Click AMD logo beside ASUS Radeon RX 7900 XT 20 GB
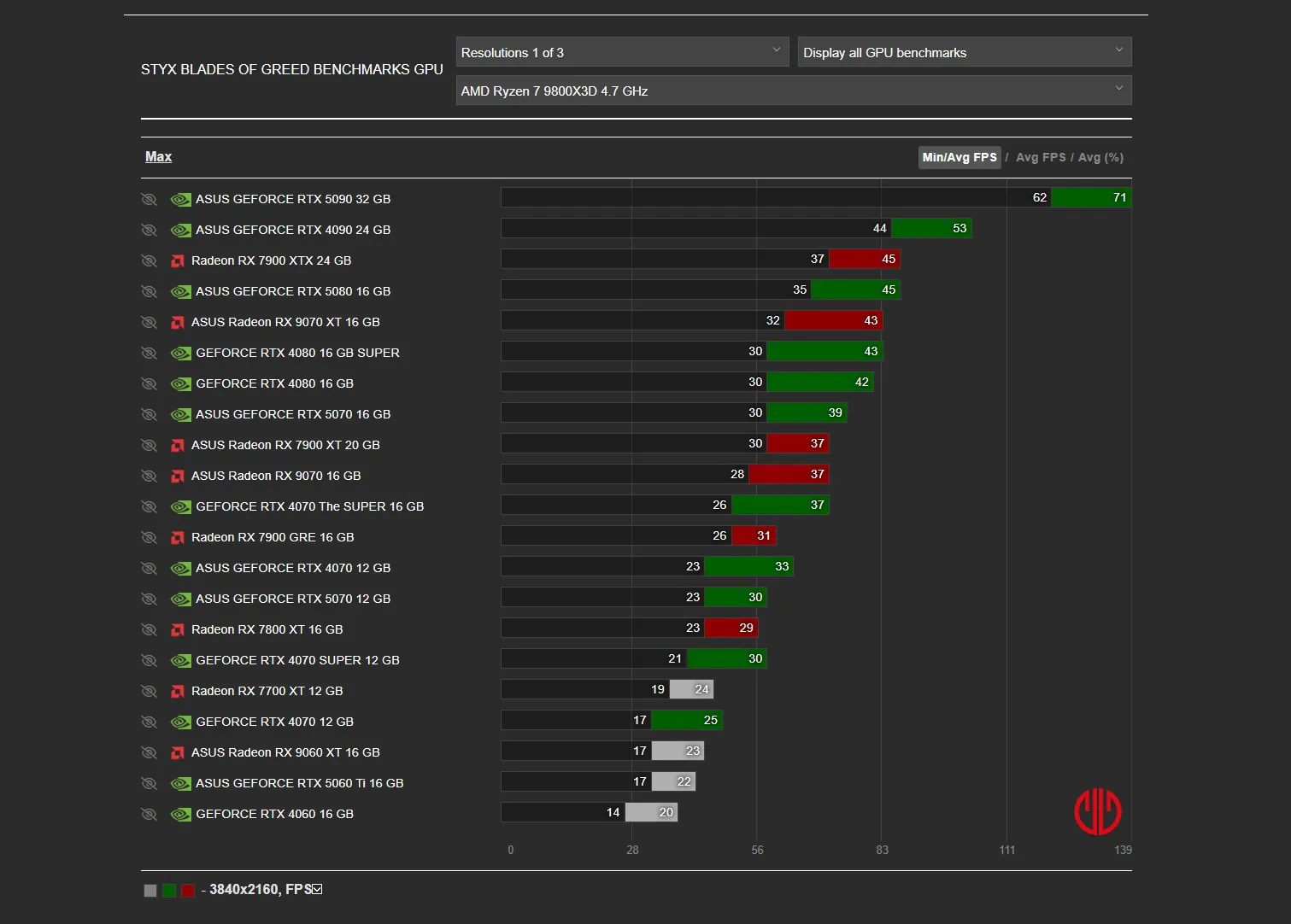Image resolution: width=1291 pixels, height=924 pixels. (x=178, y=446)
